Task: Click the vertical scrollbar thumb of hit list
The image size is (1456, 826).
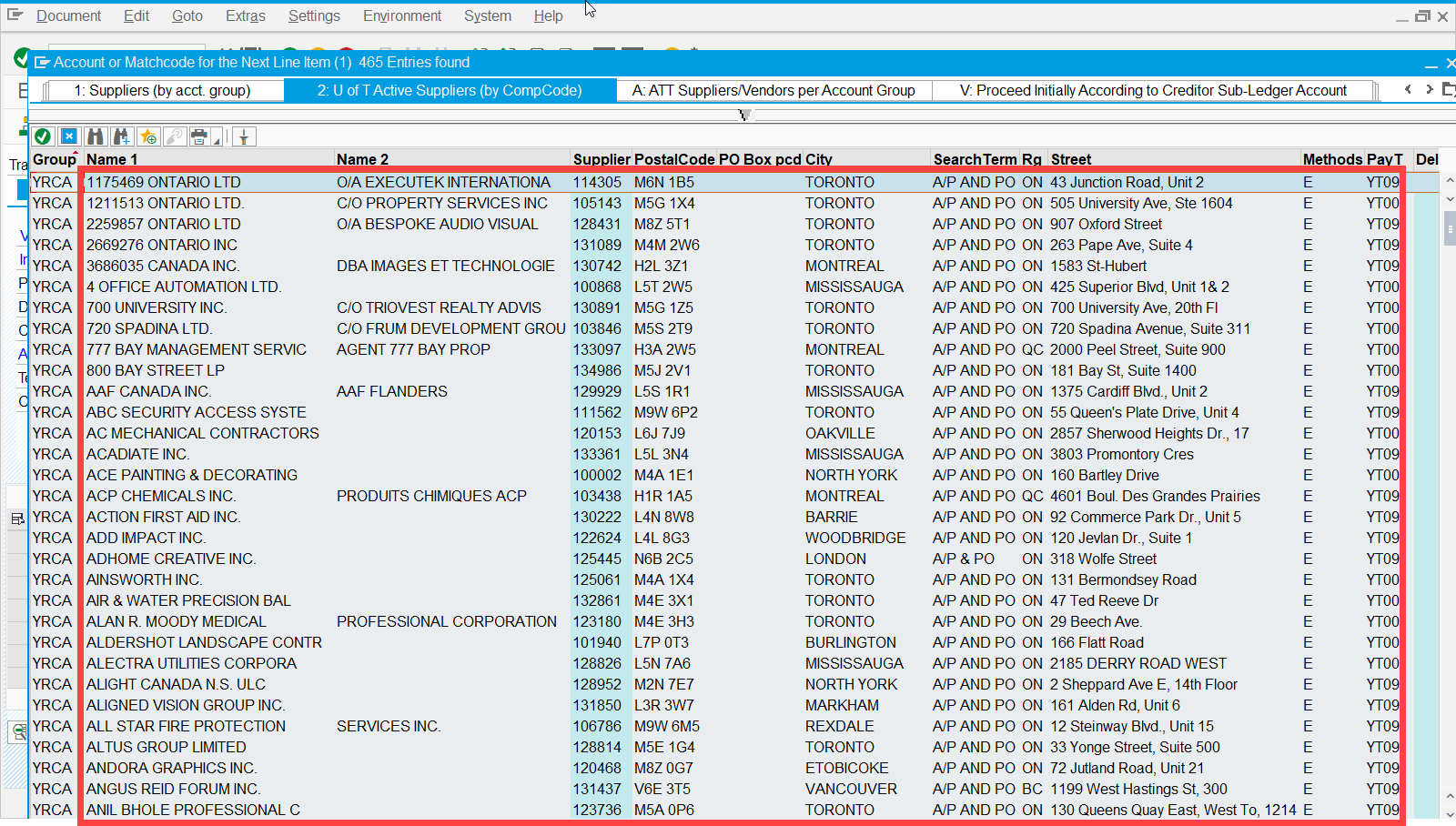Action: click(1449, 227)
